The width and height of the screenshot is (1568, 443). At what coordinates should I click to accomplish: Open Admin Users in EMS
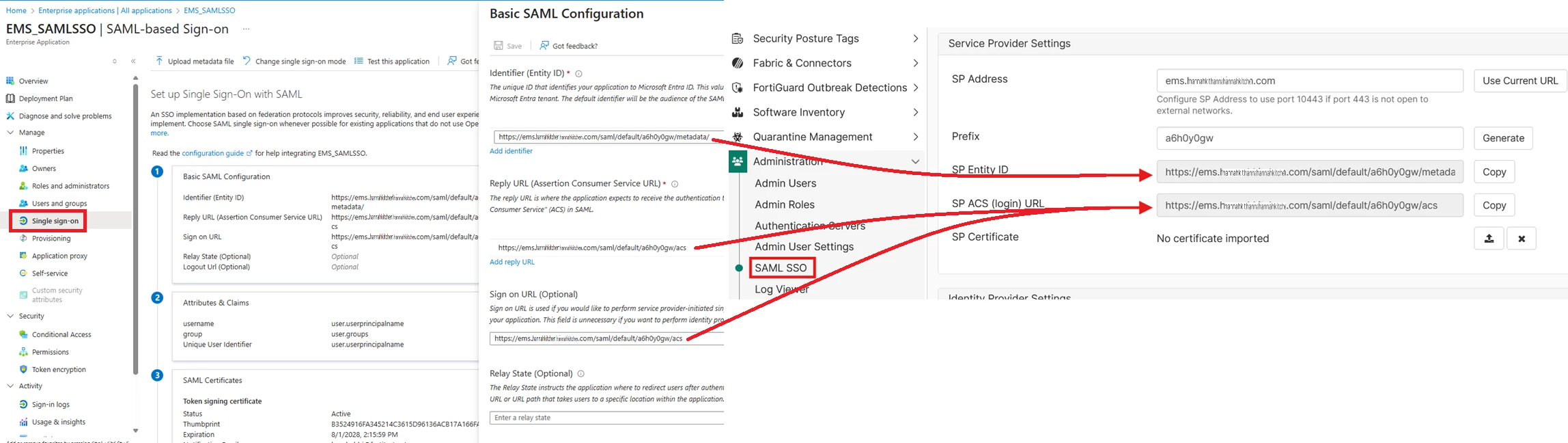coord(785,183)
